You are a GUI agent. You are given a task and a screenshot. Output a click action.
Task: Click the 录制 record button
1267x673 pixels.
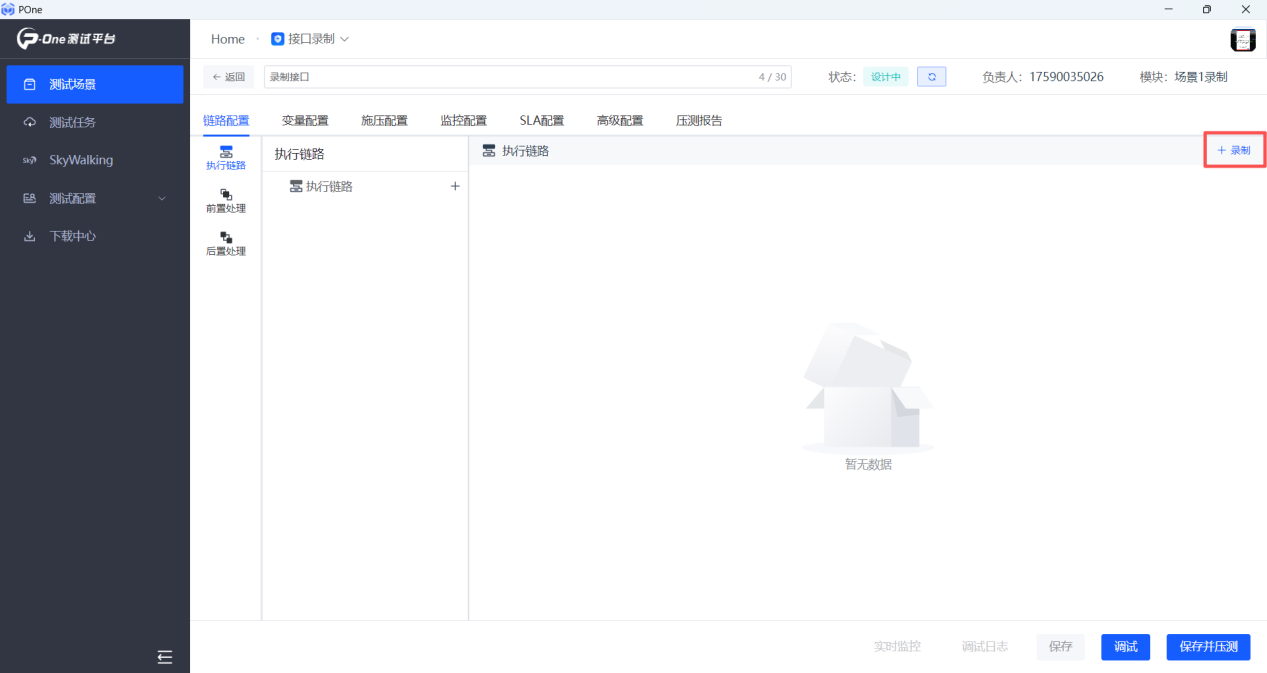(x=1234, y=150)
